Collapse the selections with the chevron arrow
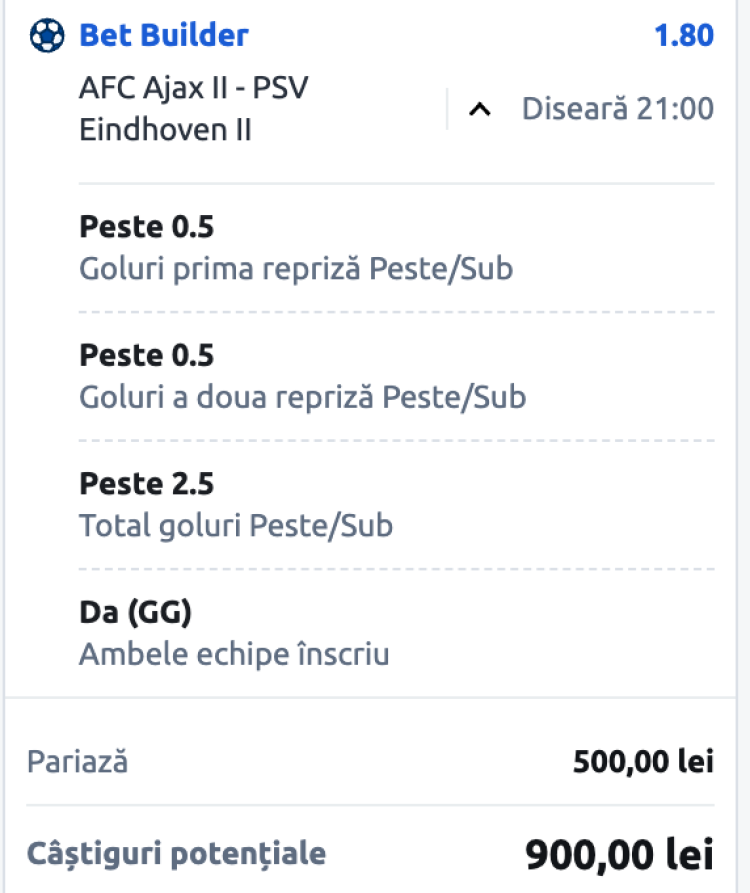 (x=480, y=110)
